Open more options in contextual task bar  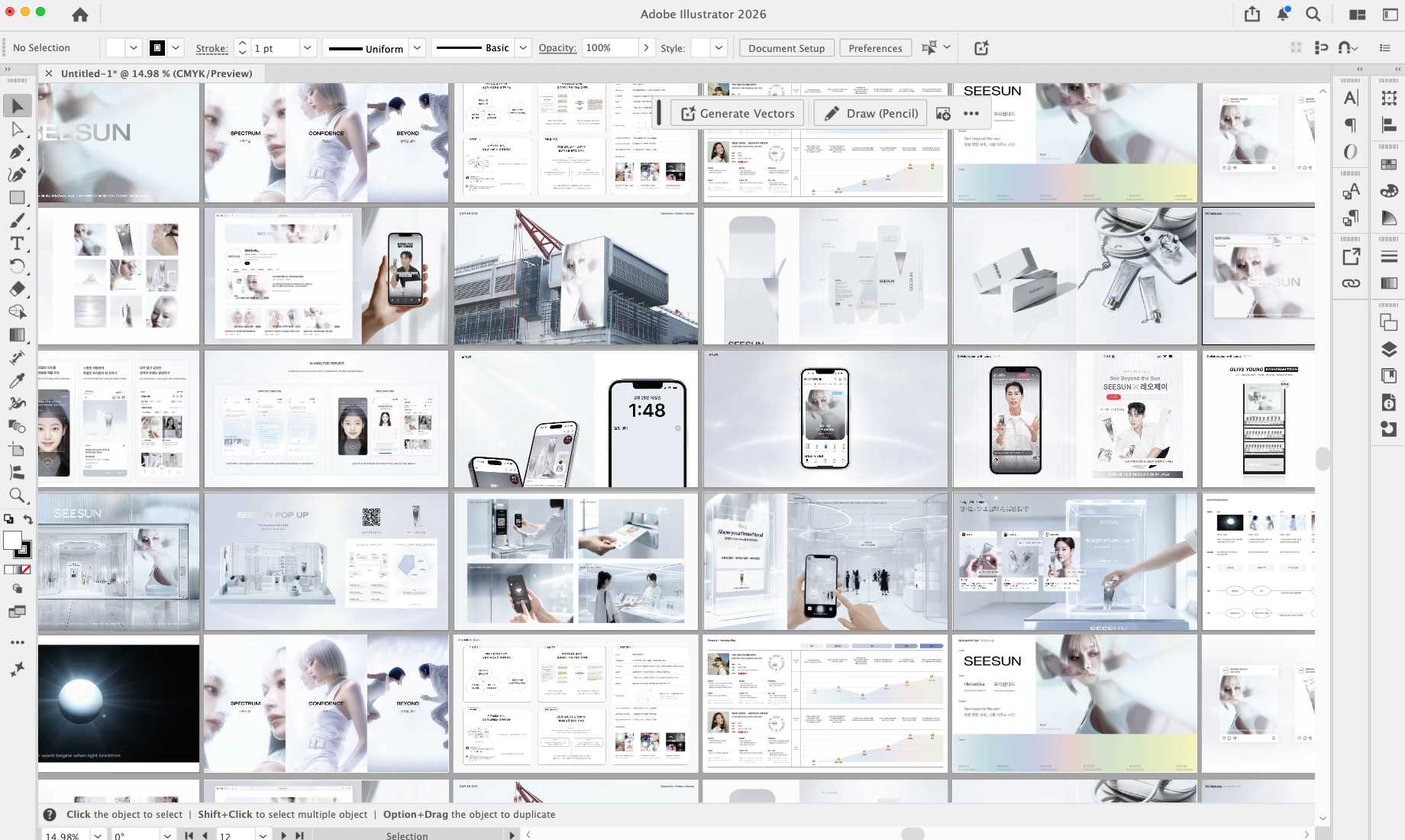coord(971,114)
